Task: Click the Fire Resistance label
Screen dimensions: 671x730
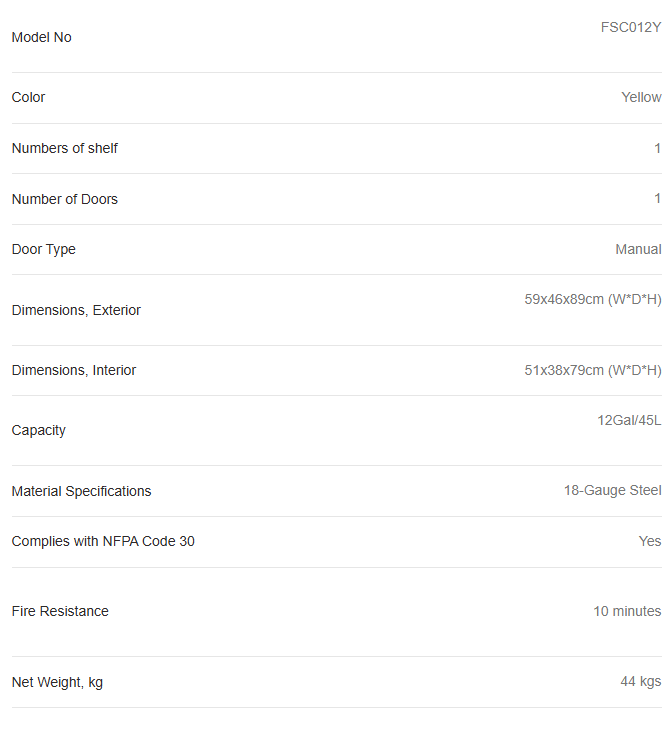Action: click(60, 612)
